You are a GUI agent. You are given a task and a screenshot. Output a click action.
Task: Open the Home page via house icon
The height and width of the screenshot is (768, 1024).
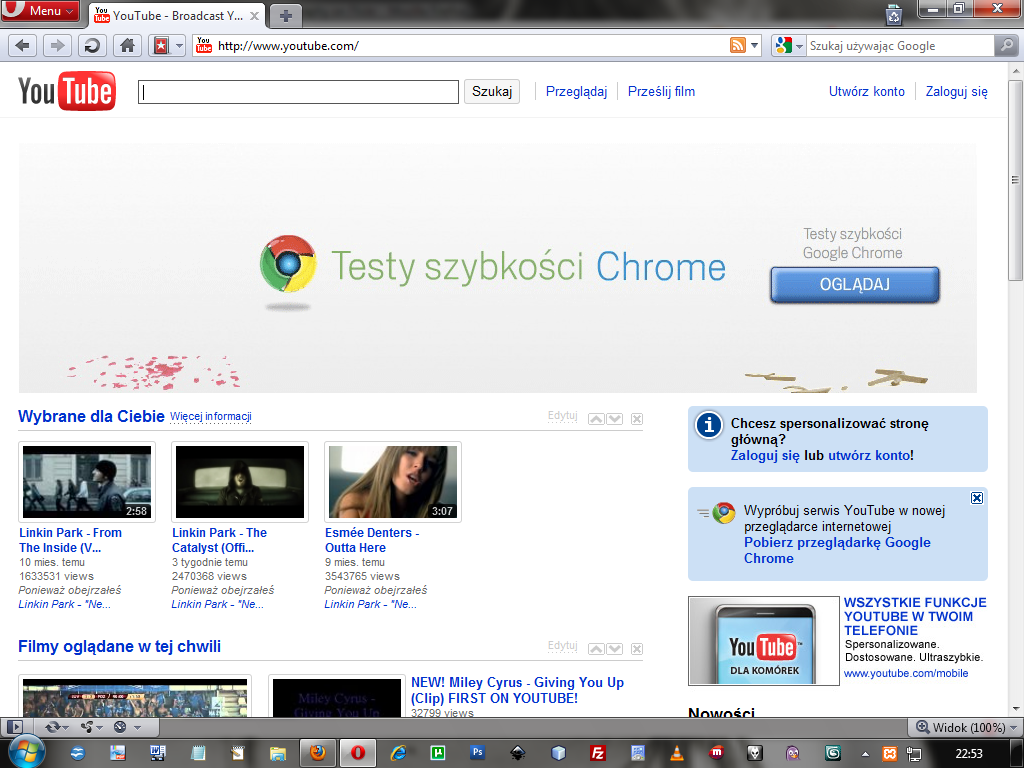127,46
